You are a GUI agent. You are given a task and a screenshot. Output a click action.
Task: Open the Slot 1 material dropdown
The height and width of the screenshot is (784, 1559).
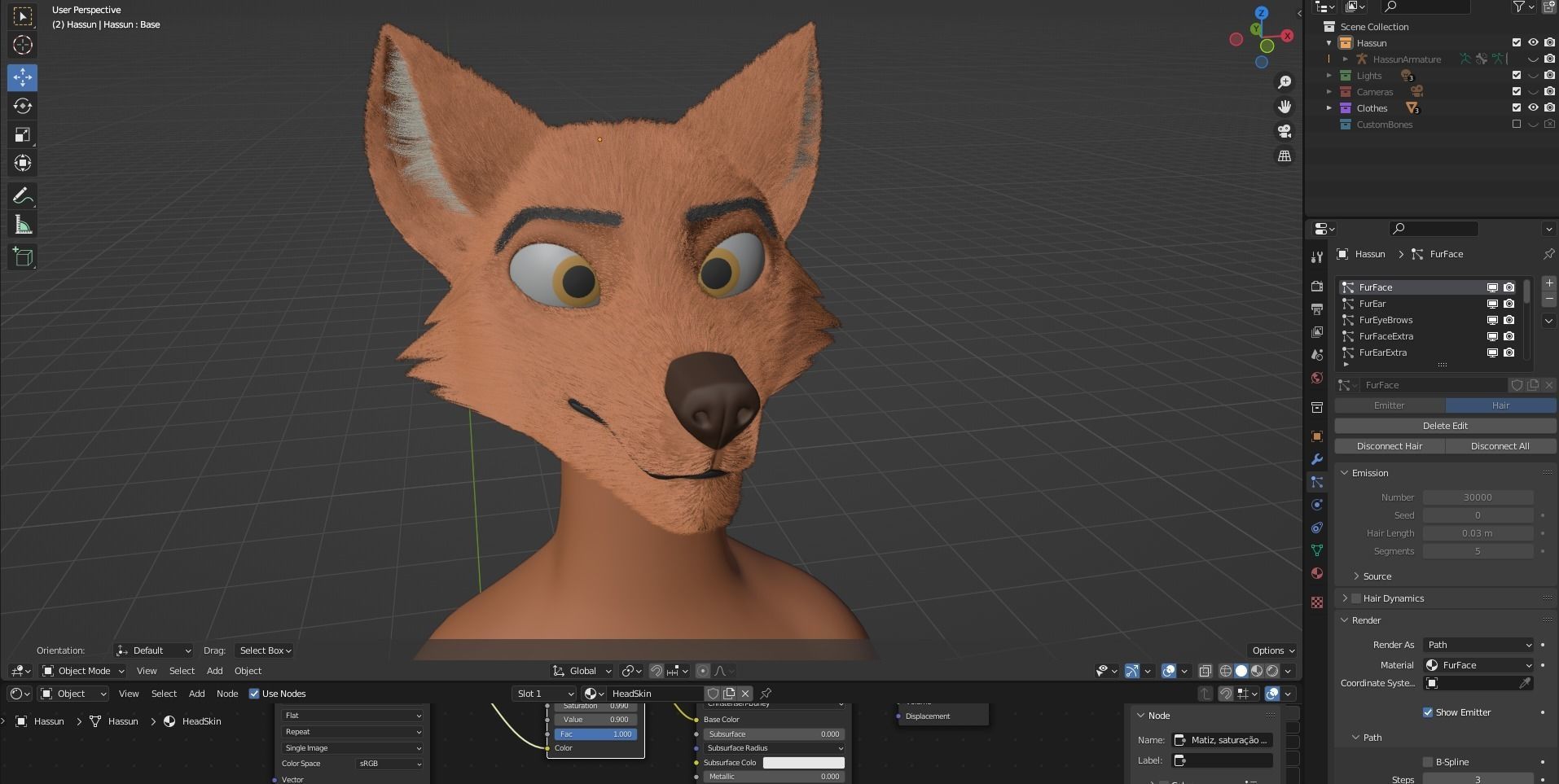[544, 694]
